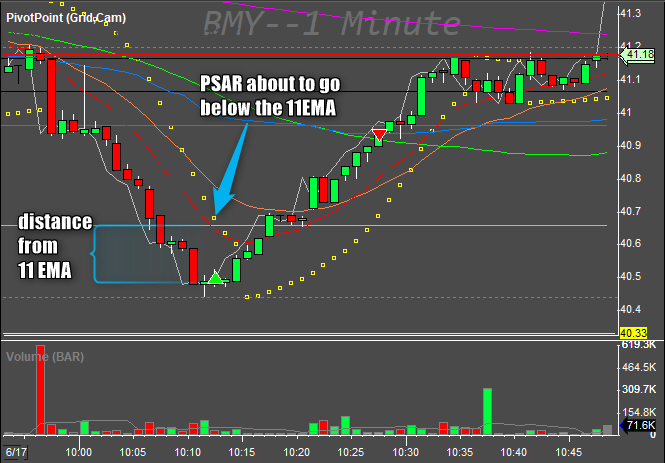Select the large red candle before 10:00

point(51,97)
